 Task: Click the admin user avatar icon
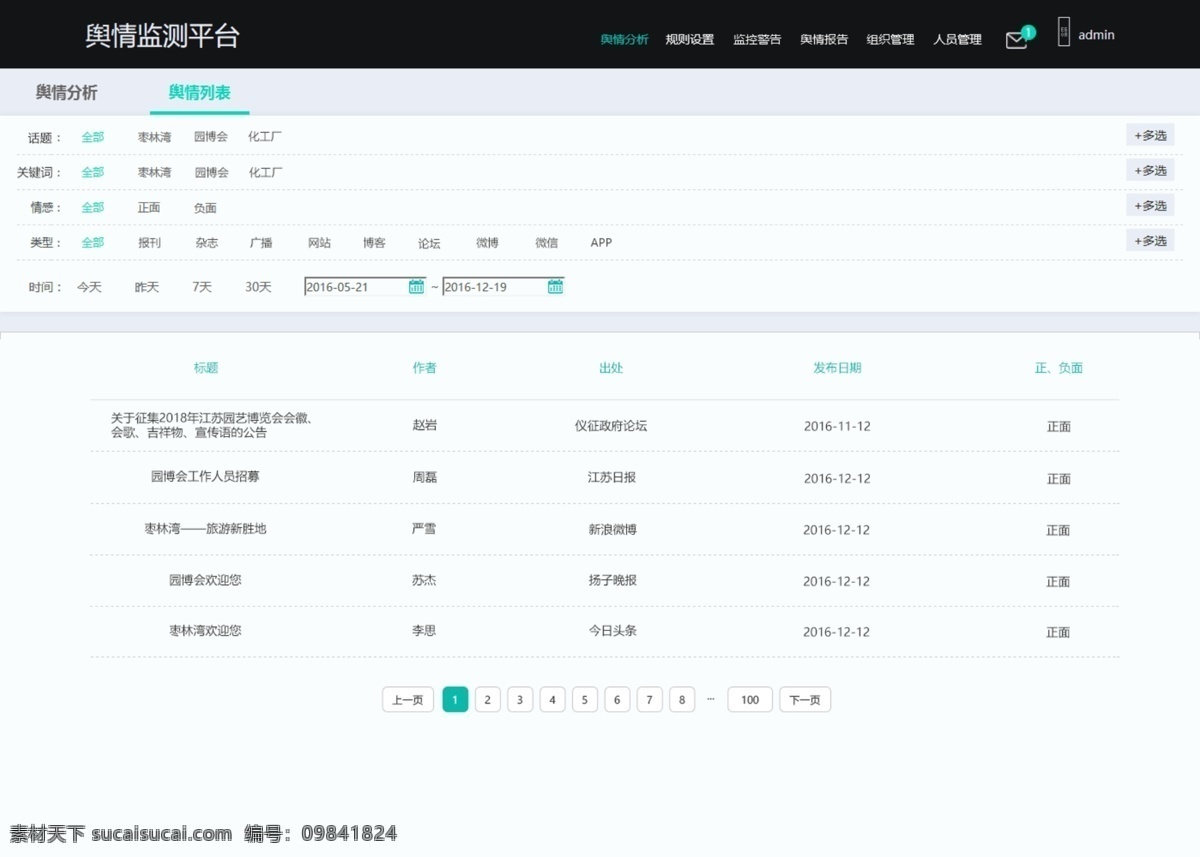1064,32
